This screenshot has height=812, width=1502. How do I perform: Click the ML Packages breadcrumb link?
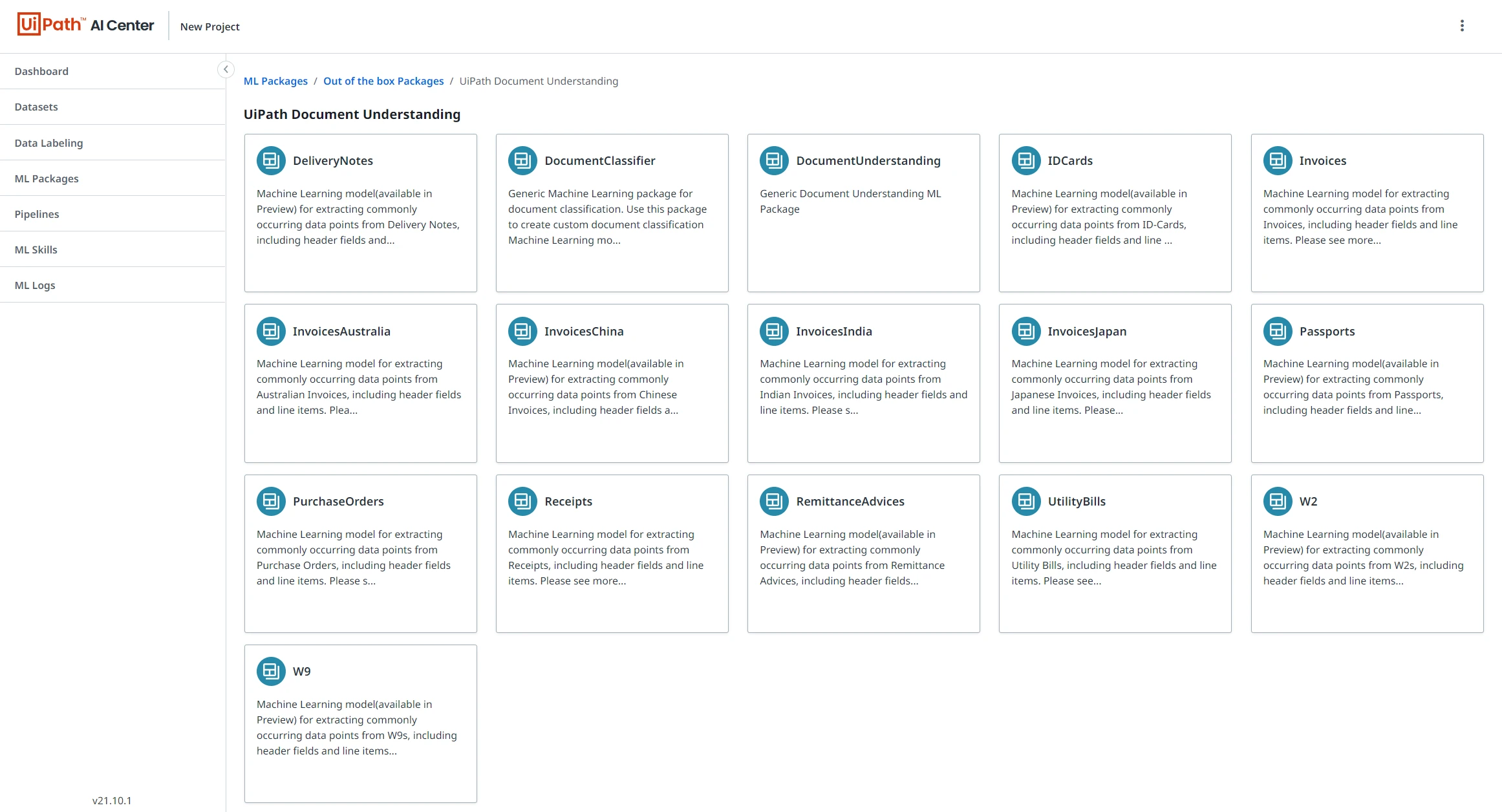(x=275, y=81)
